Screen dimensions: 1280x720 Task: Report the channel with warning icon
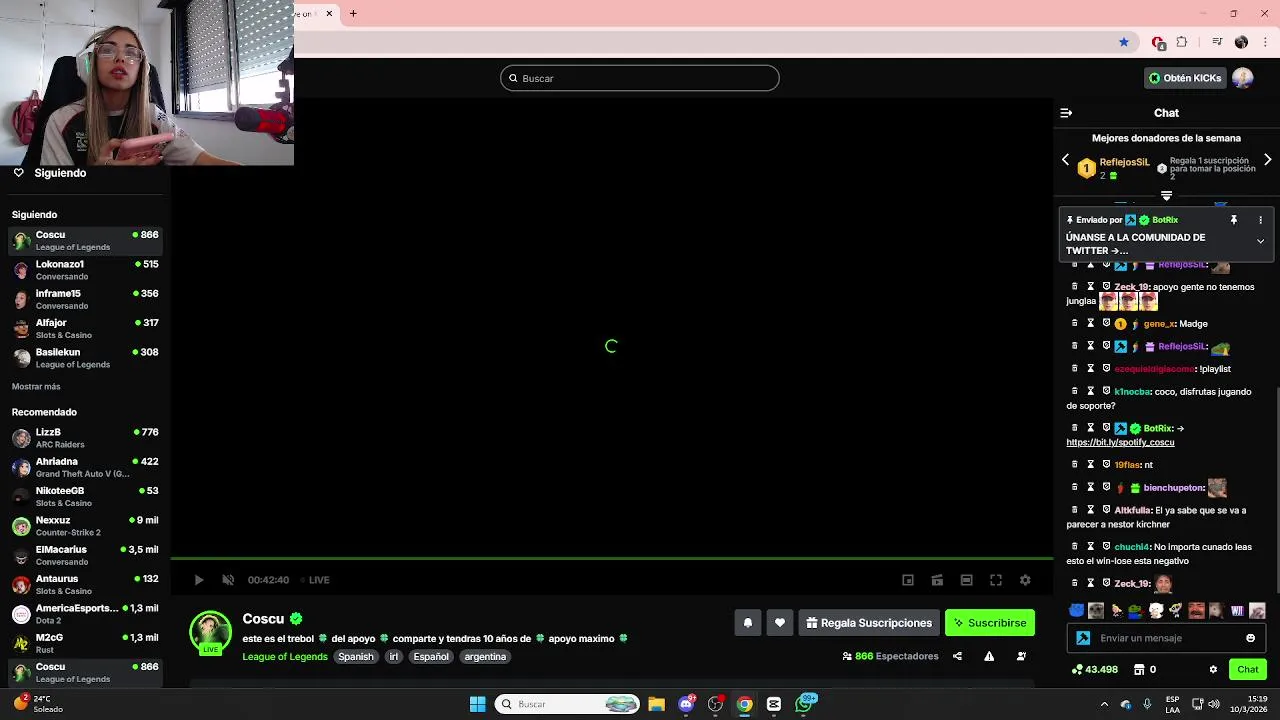click(x=989, y=656)
